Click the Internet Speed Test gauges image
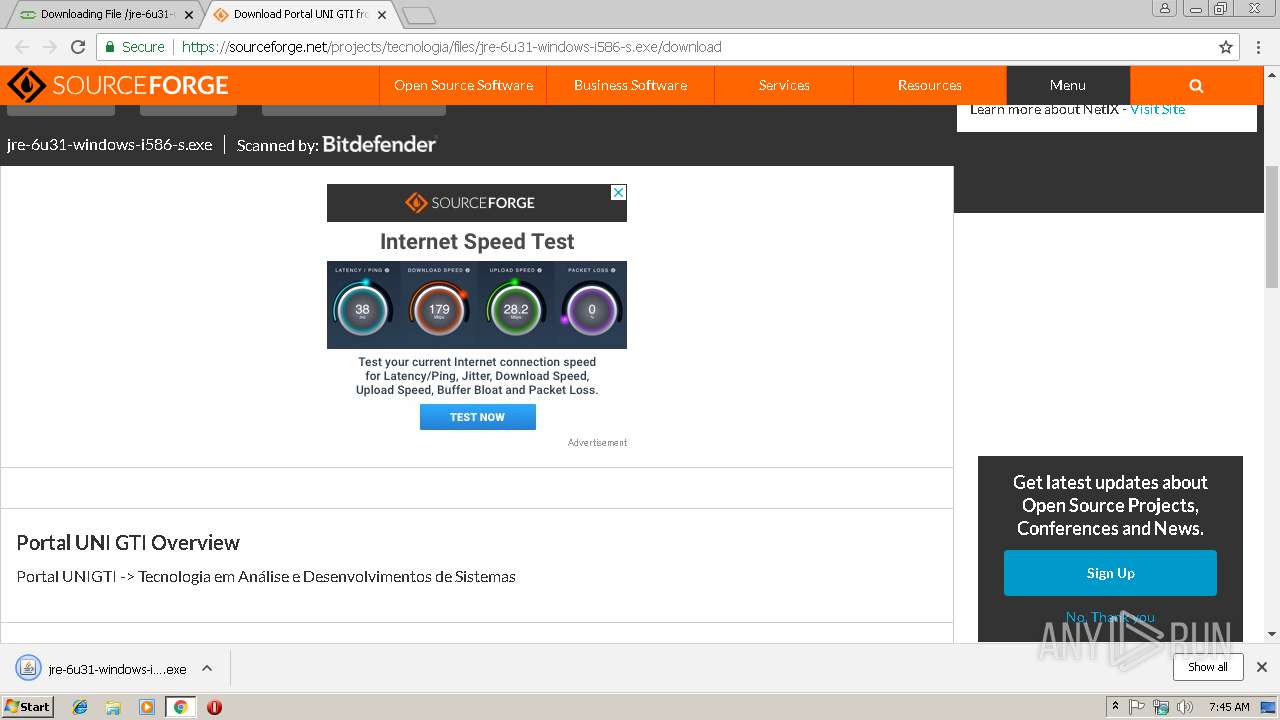The image size is (1280, 720). [x=477, y=305]
